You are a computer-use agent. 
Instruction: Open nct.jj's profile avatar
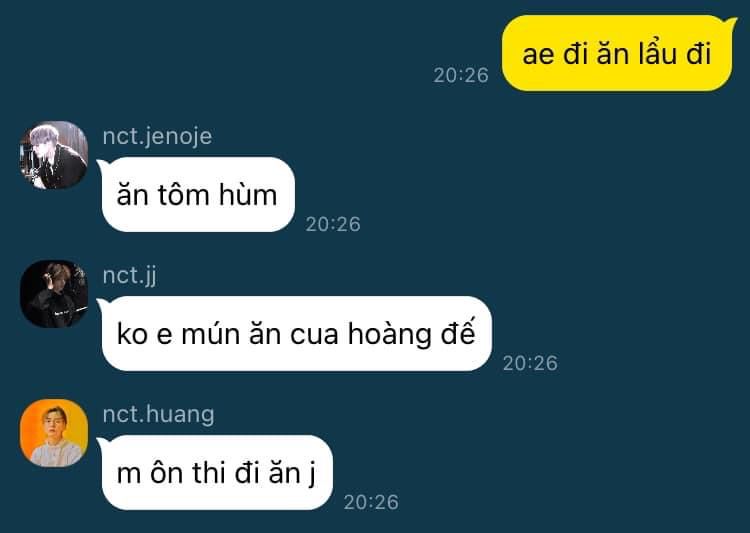tap(54, 294)
